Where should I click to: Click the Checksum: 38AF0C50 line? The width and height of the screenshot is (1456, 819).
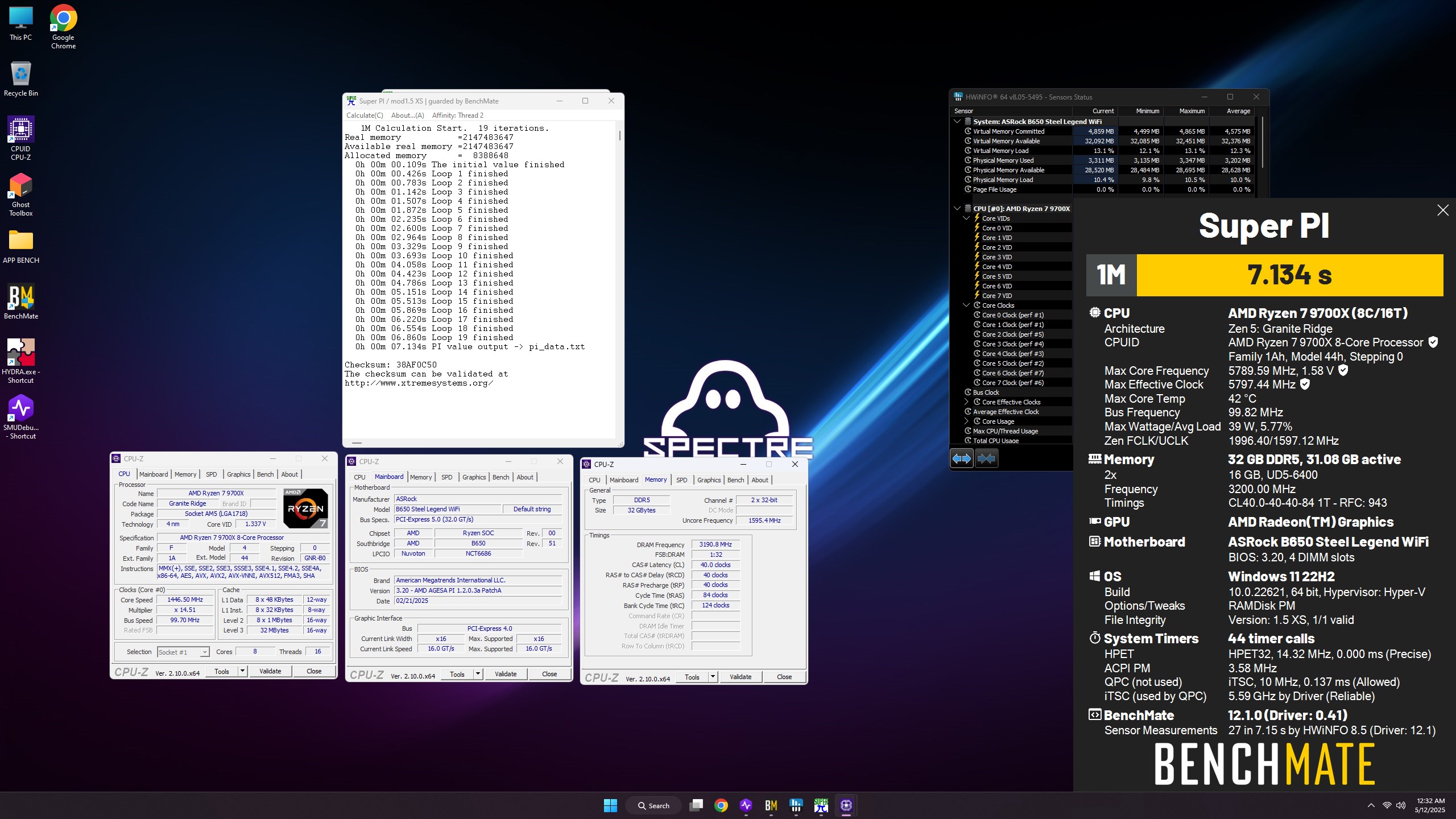point(391,365)
